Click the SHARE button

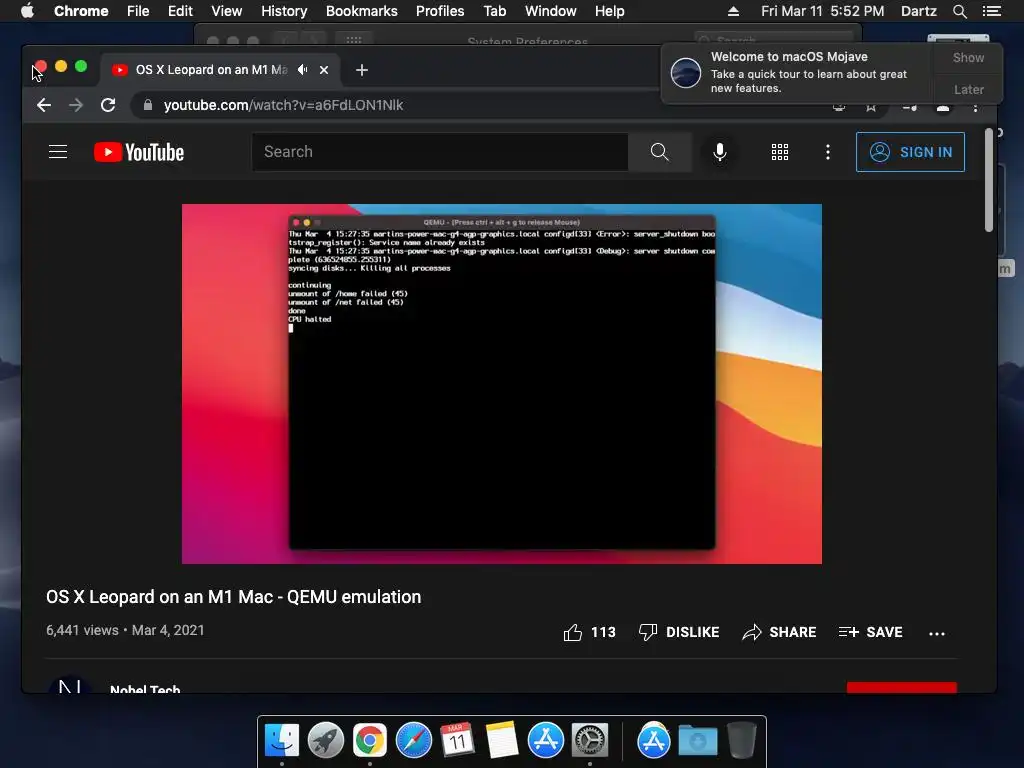779,632
